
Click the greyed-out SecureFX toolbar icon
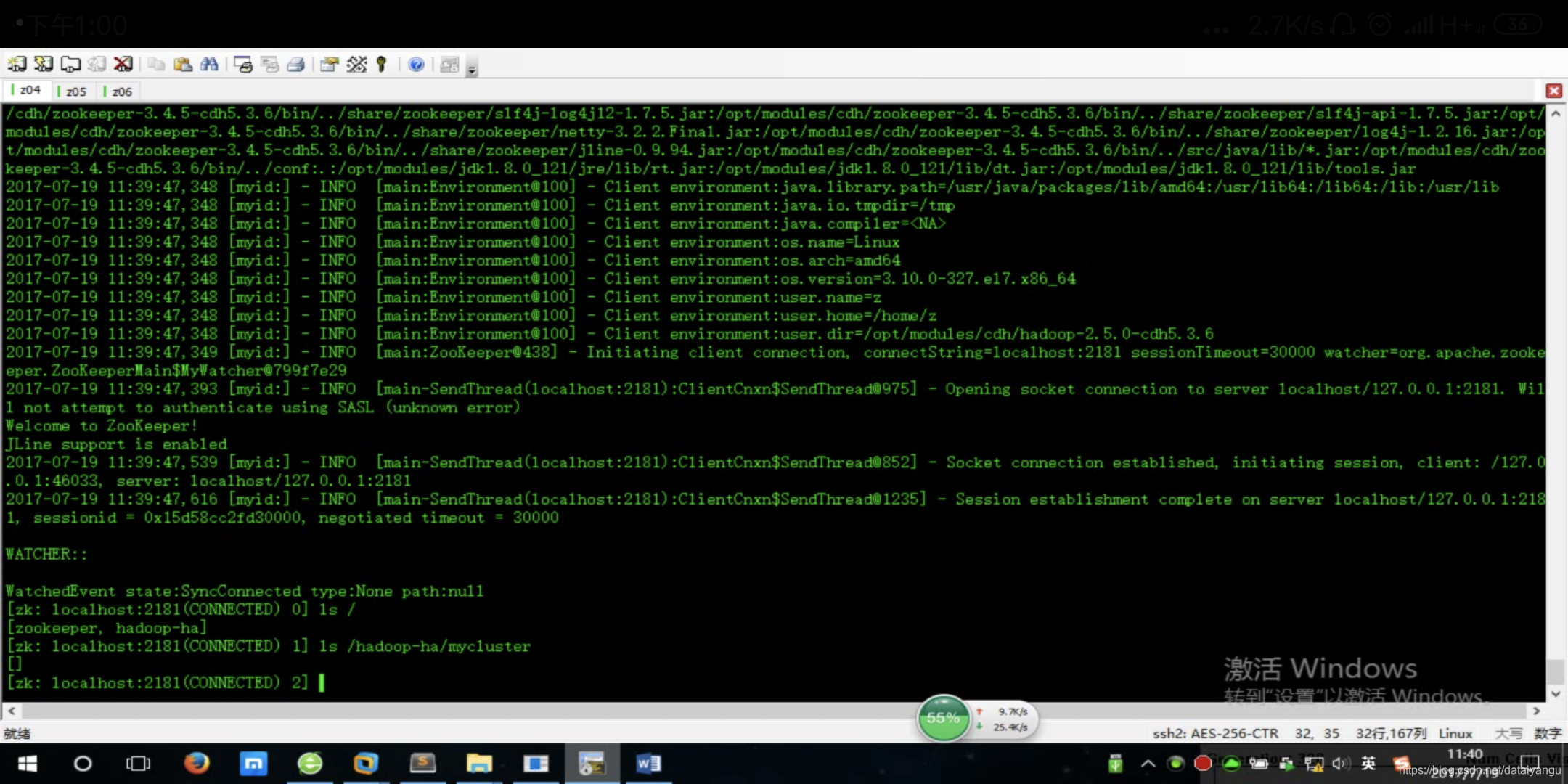point(450,65)
